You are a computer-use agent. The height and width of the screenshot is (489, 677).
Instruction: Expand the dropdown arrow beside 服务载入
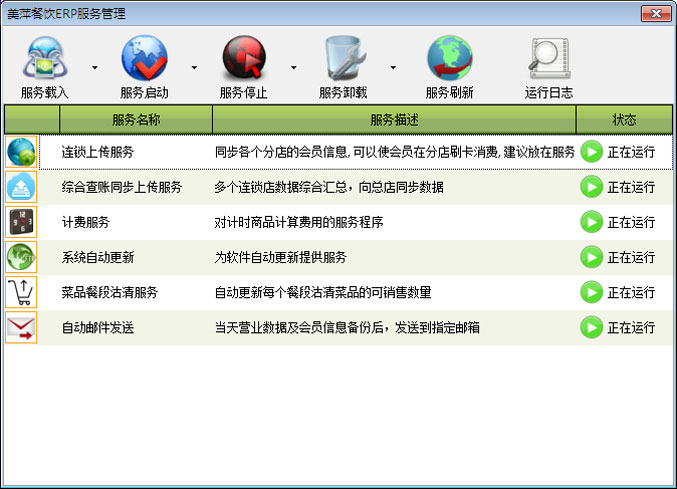95,68
